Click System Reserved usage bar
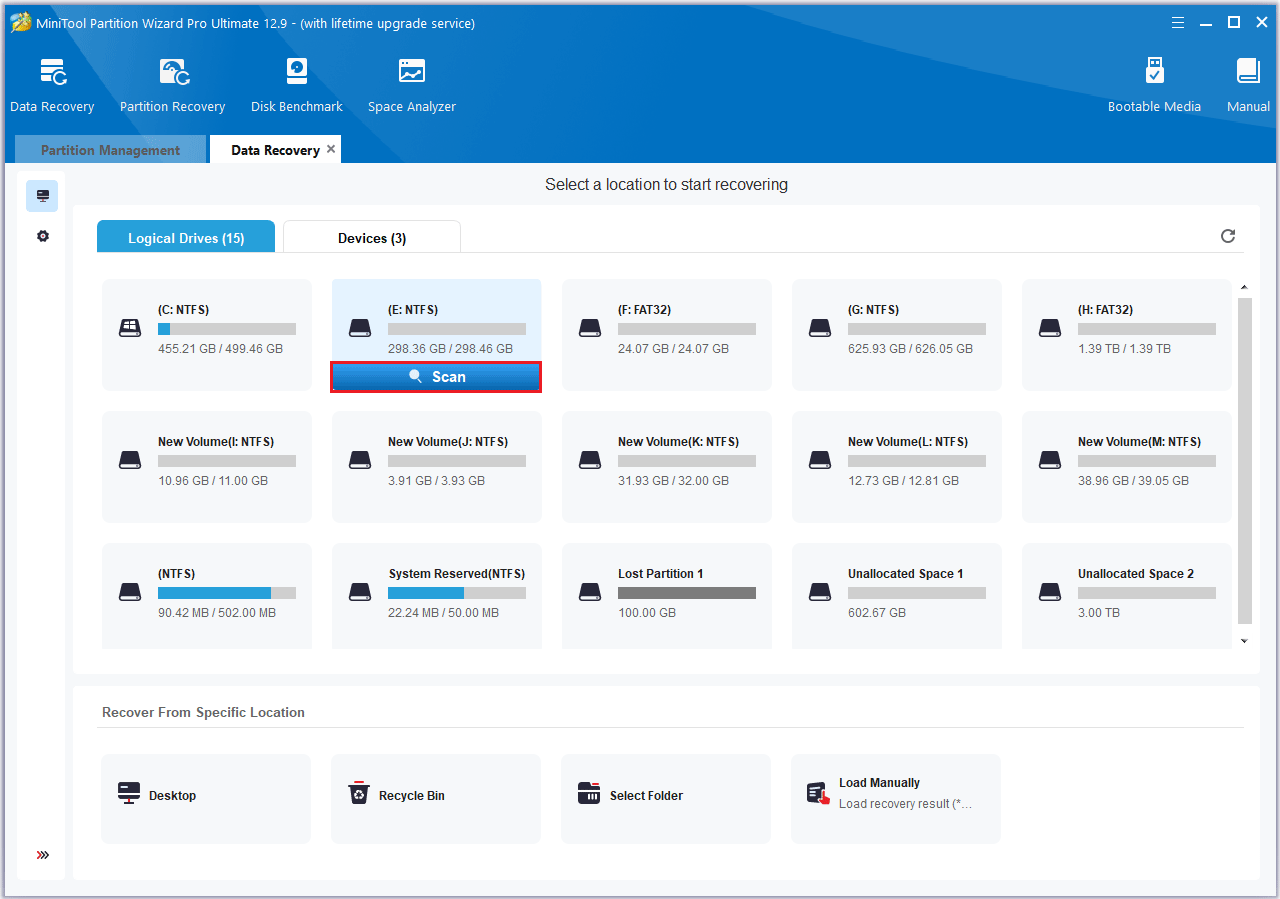 coord(457,593)
